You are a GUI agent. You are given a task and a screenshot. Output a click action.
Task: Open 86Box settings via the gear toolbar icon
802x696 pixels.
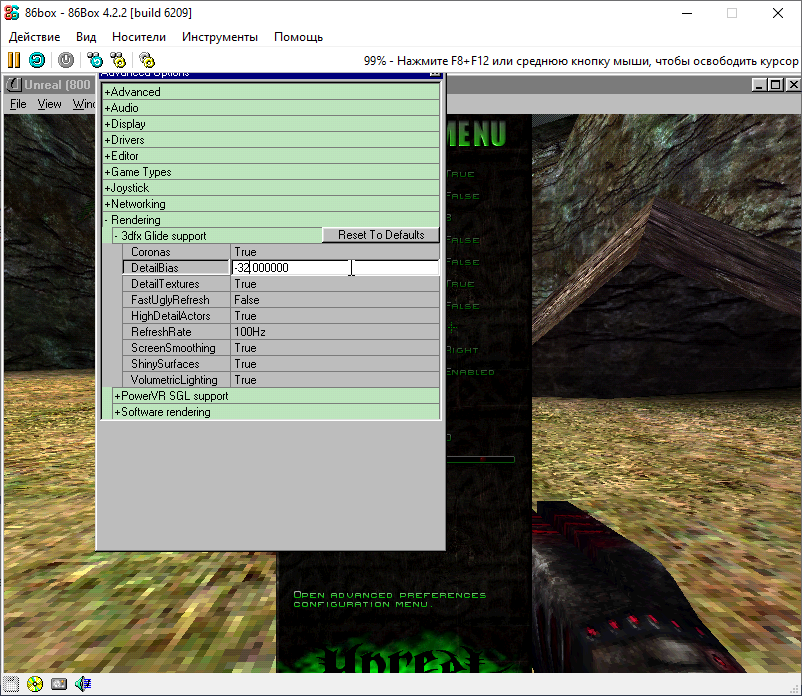point(145,60)
